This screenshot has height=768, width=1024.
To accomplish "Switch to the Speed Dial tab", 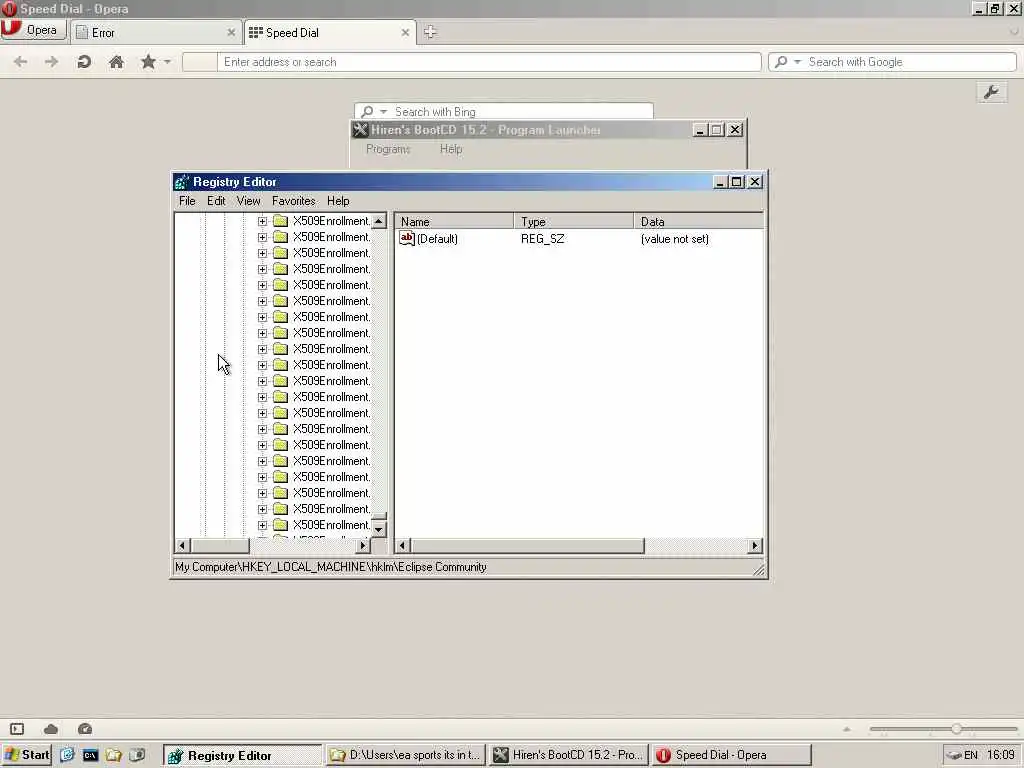I will click(x=330, y=32).
